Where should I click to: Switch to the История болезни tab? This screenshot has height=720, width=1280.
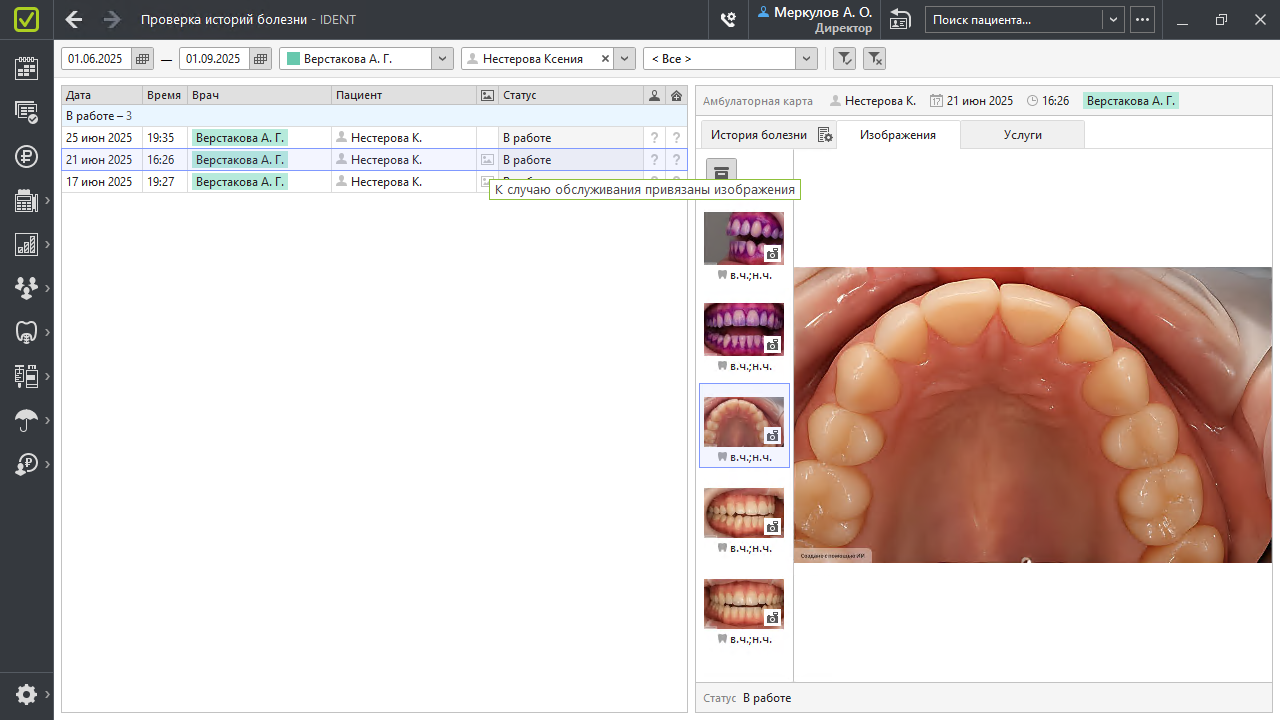tap(759, 135)
